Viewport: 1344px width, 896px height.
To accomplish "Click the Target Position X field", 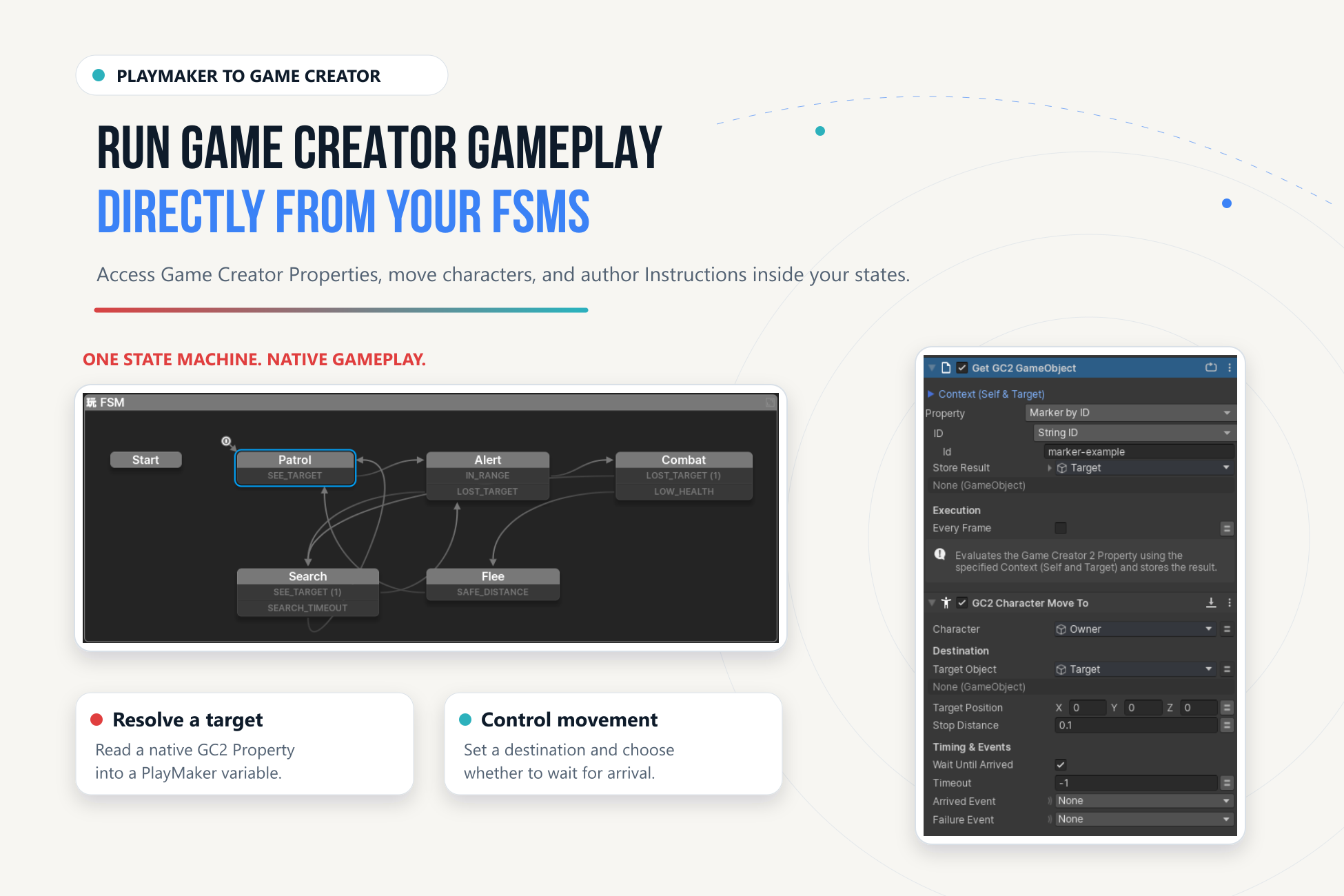I will tap(1087, 708).
